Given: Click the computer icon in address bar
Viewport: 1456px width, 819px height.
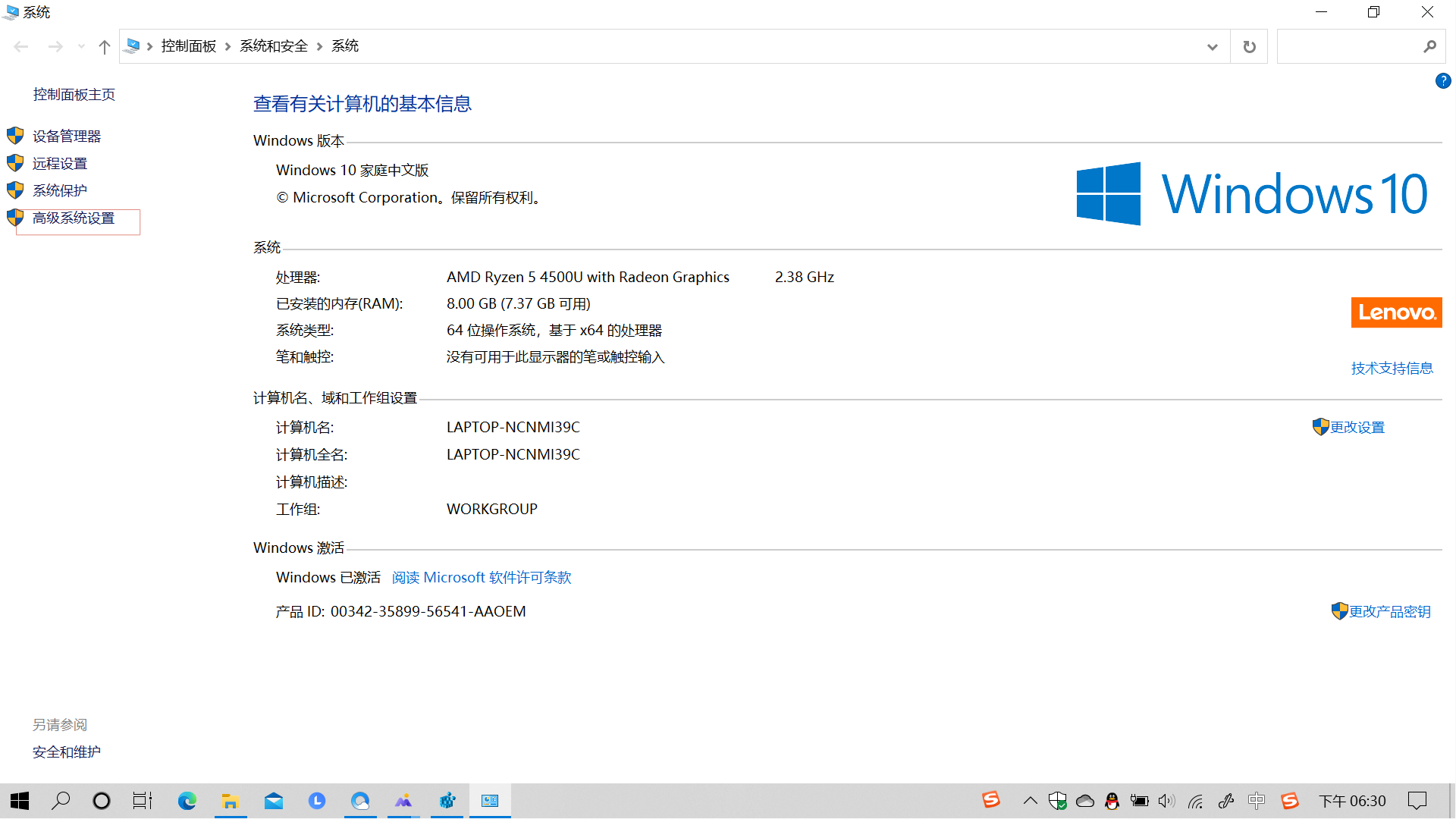Looking at the screenshot, I should (x=132, y=46).
